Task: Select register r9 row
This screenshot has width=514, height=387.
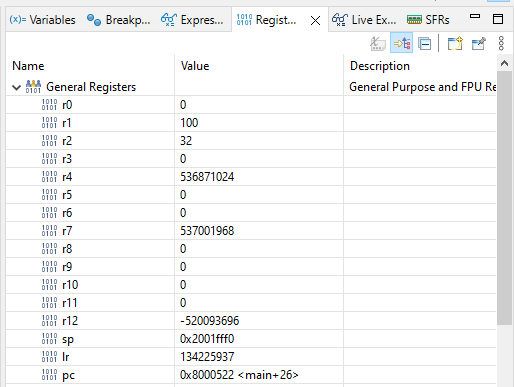Action: [x=251, y=267]
